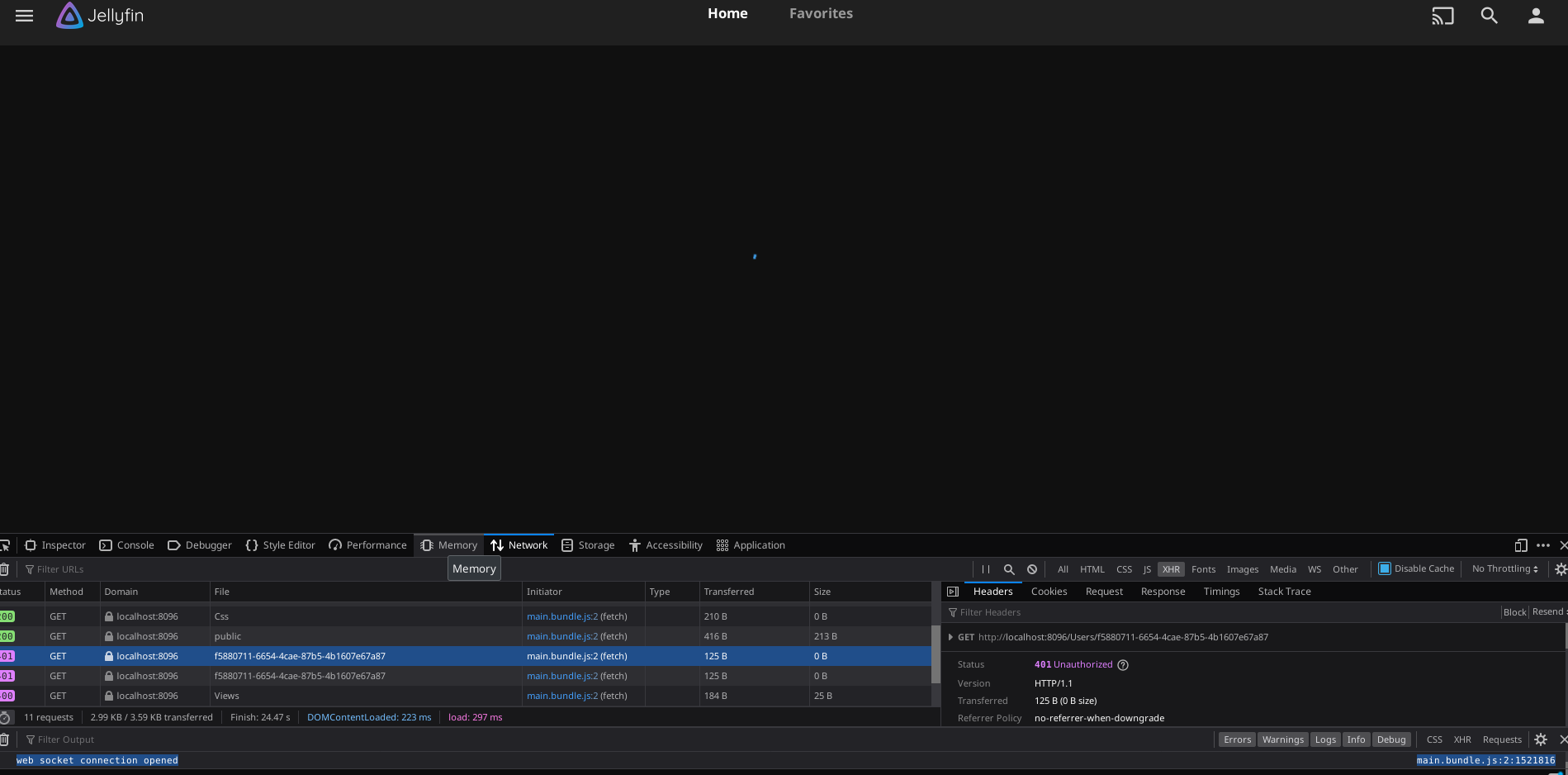The height and width of the screenshot is (775, 1568).
Task: Clear the network request list
Action: [4, 569]
